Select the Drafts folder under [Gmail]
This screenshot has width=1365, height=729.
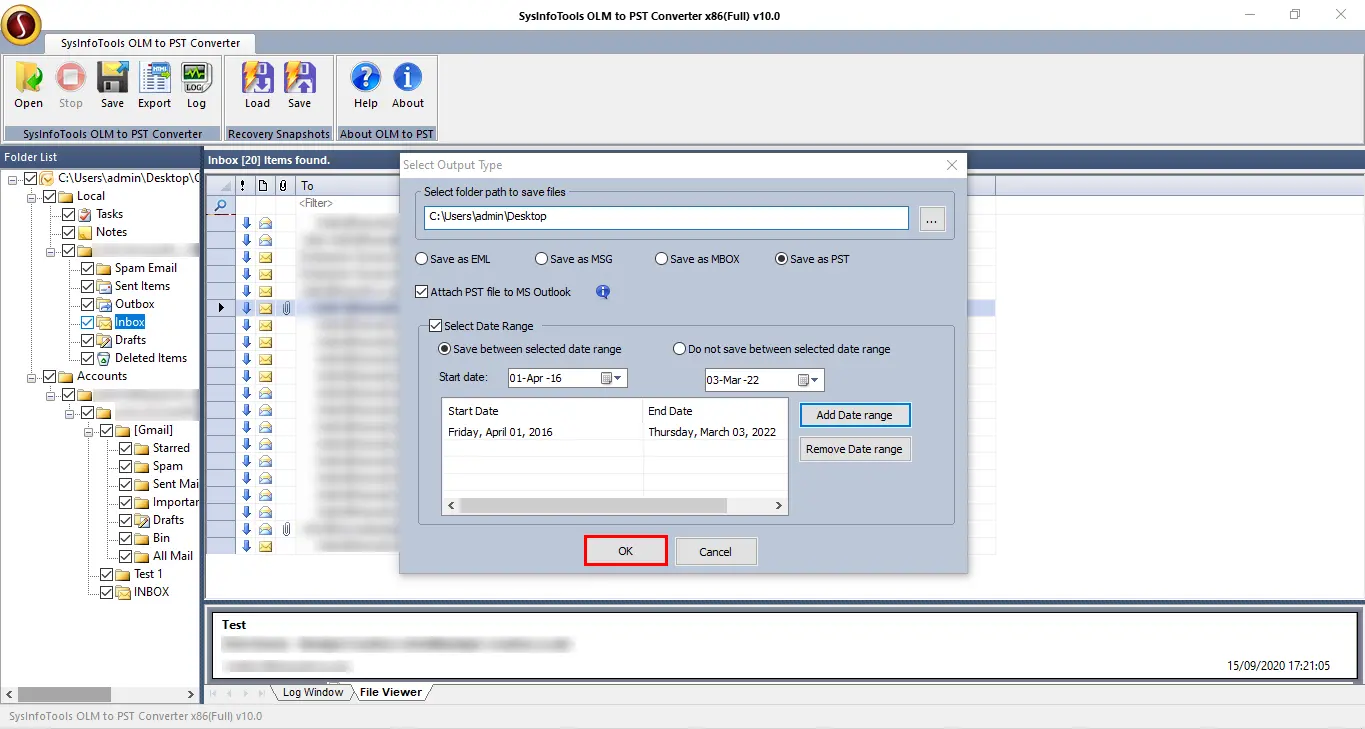click(169, 520)
